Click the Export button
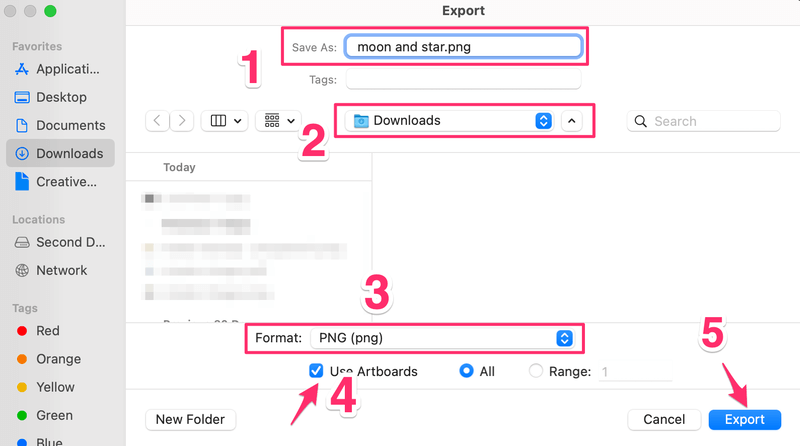Viewport: 800px width, 446px height. click(744, 419)
